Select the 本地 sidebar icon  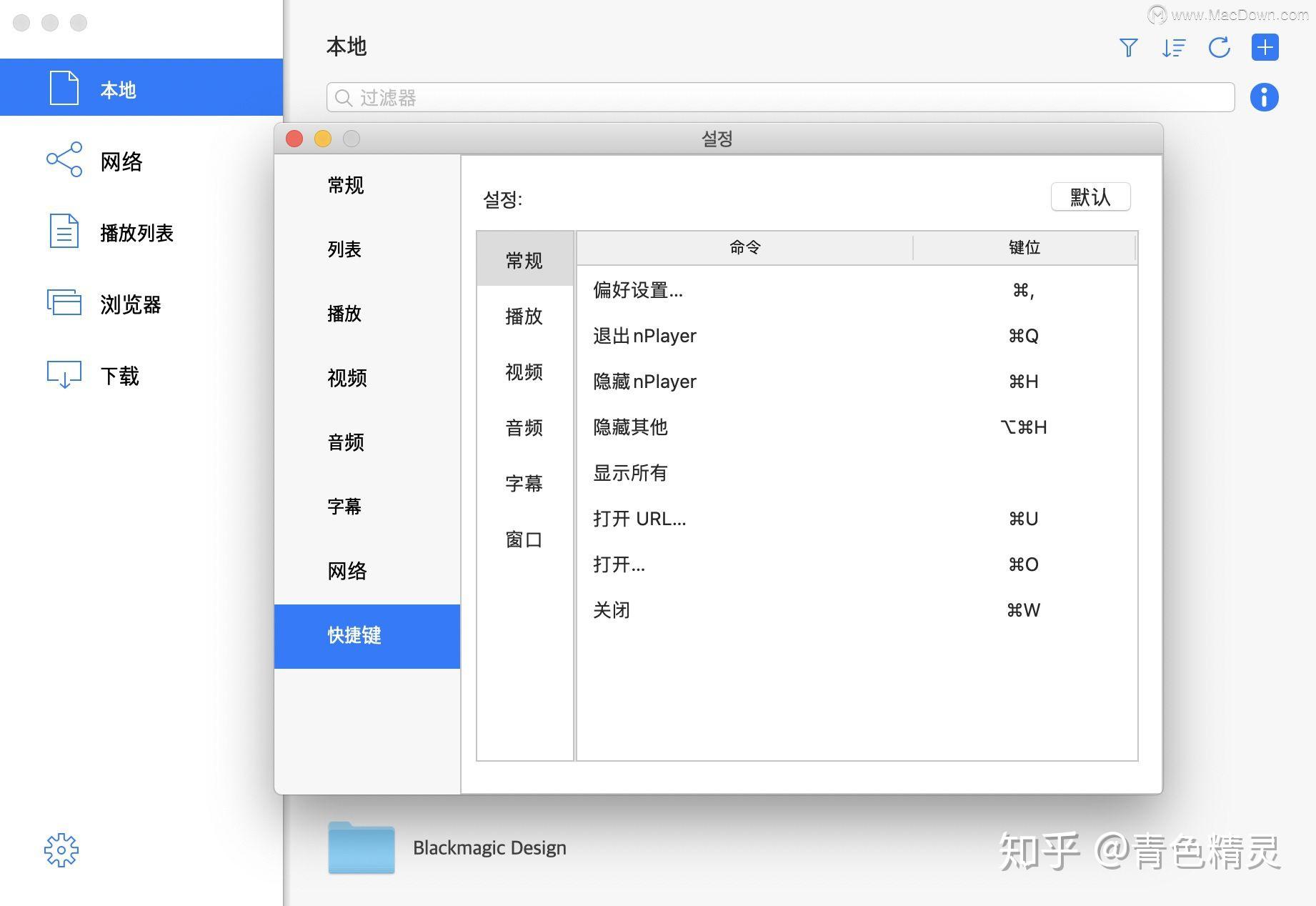[x=64, y=87]
